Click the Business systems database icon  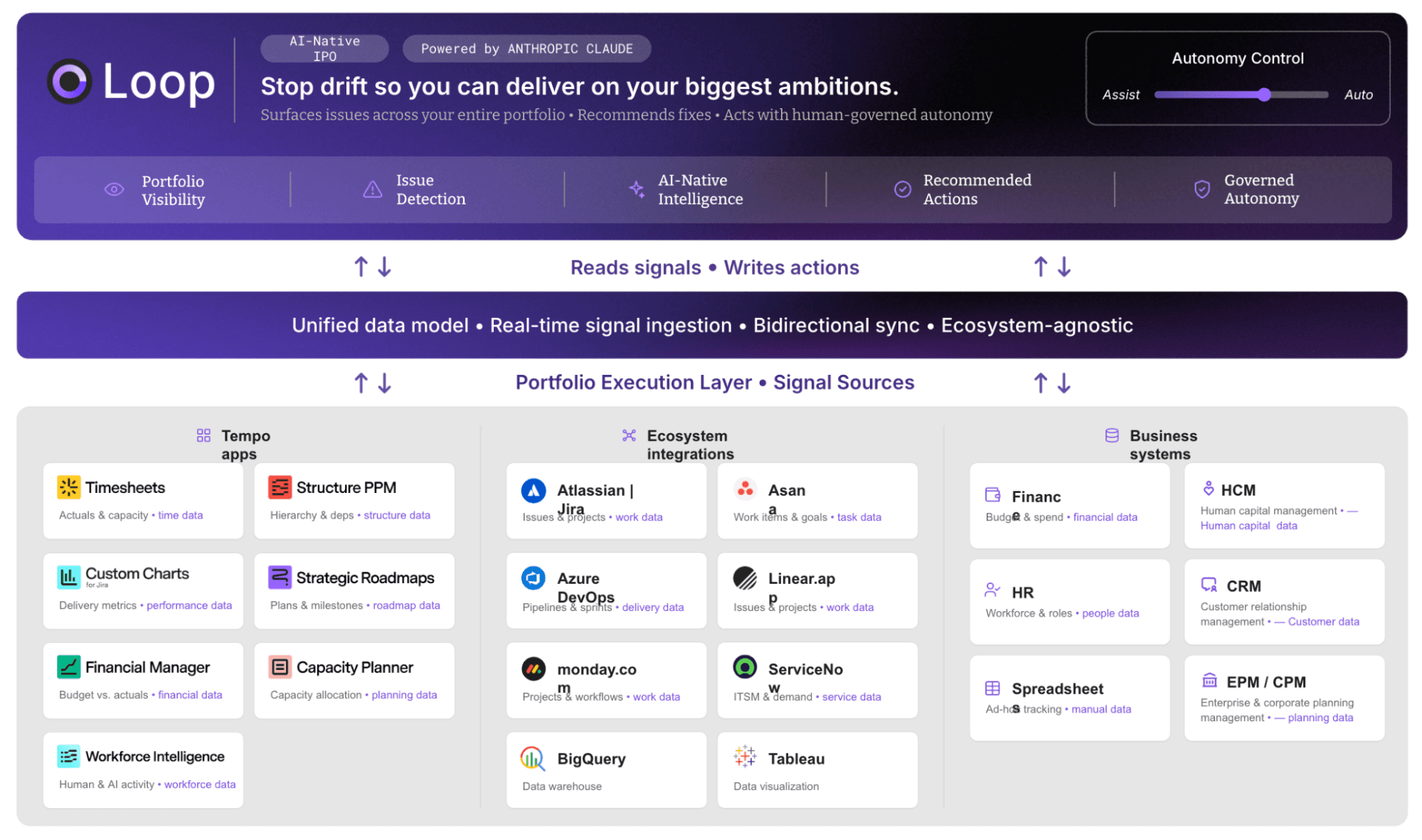coord(1112,435)
